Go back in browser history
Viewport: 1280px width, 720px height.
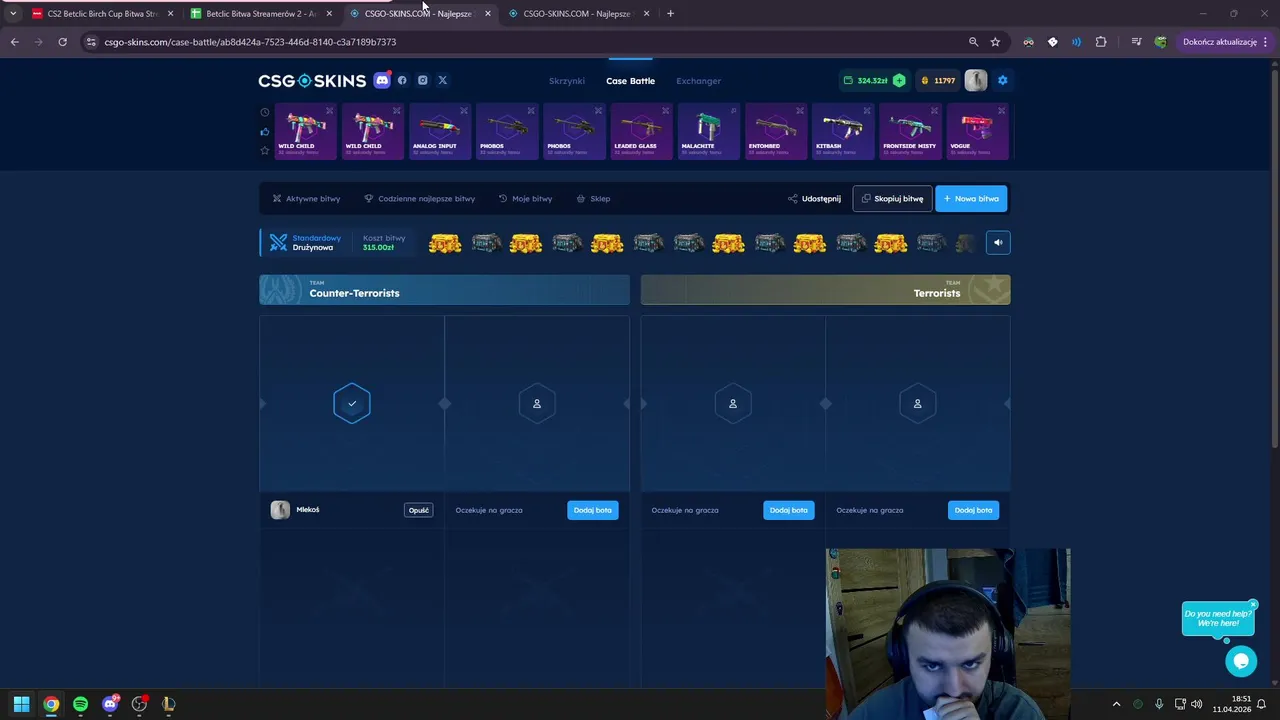point(14,42)
